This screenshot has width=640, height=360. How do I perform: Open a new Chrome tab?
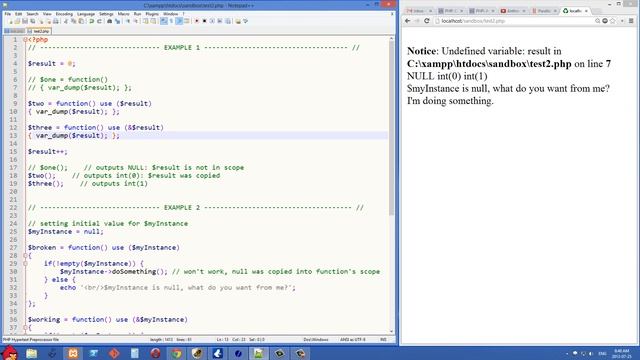[x=597, y=11]
